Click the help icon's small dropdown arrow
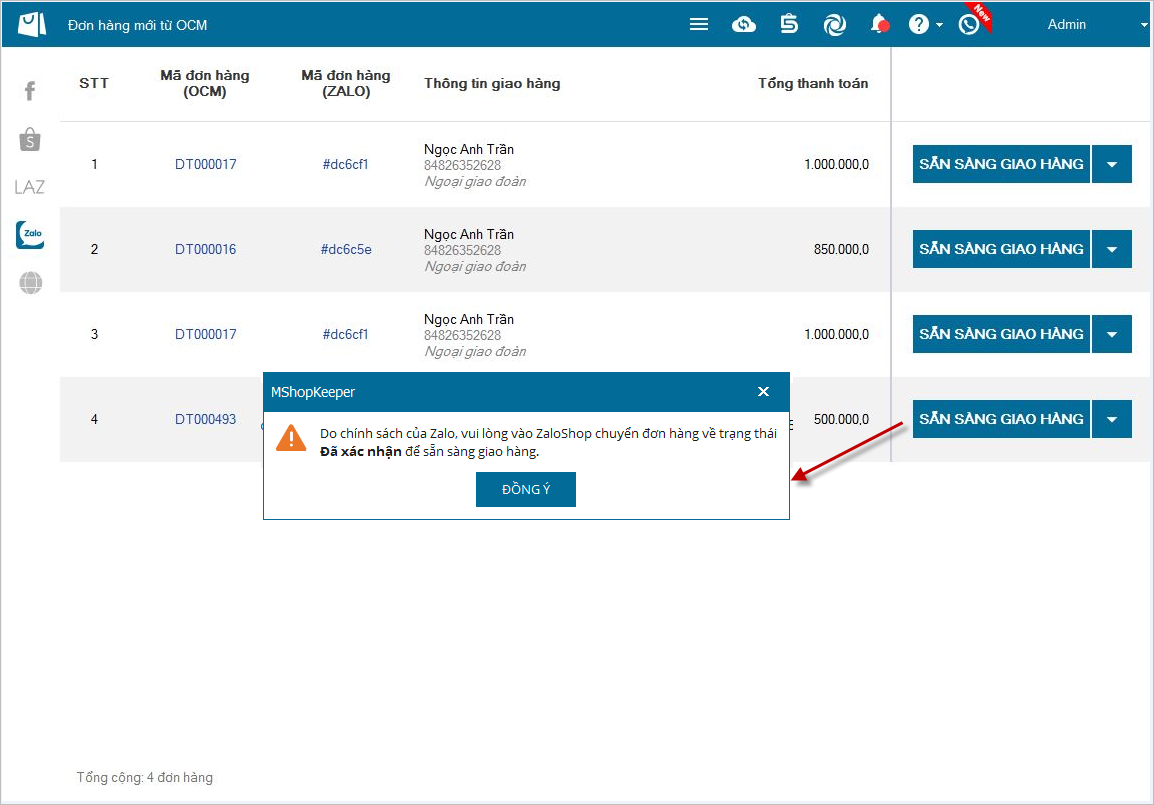Image resolution: width=1154 pixels, height=805 pixels. (x=940, y=25)
